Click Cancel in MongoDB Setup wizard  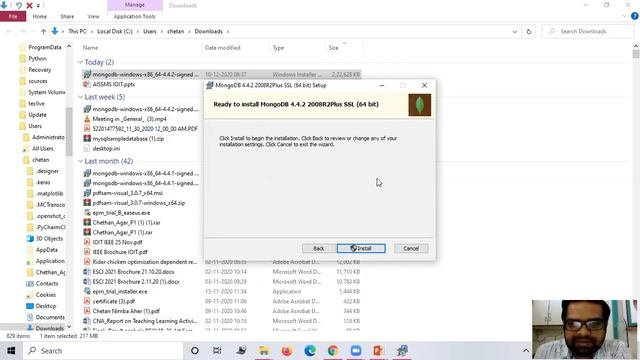tap(411, 248)
